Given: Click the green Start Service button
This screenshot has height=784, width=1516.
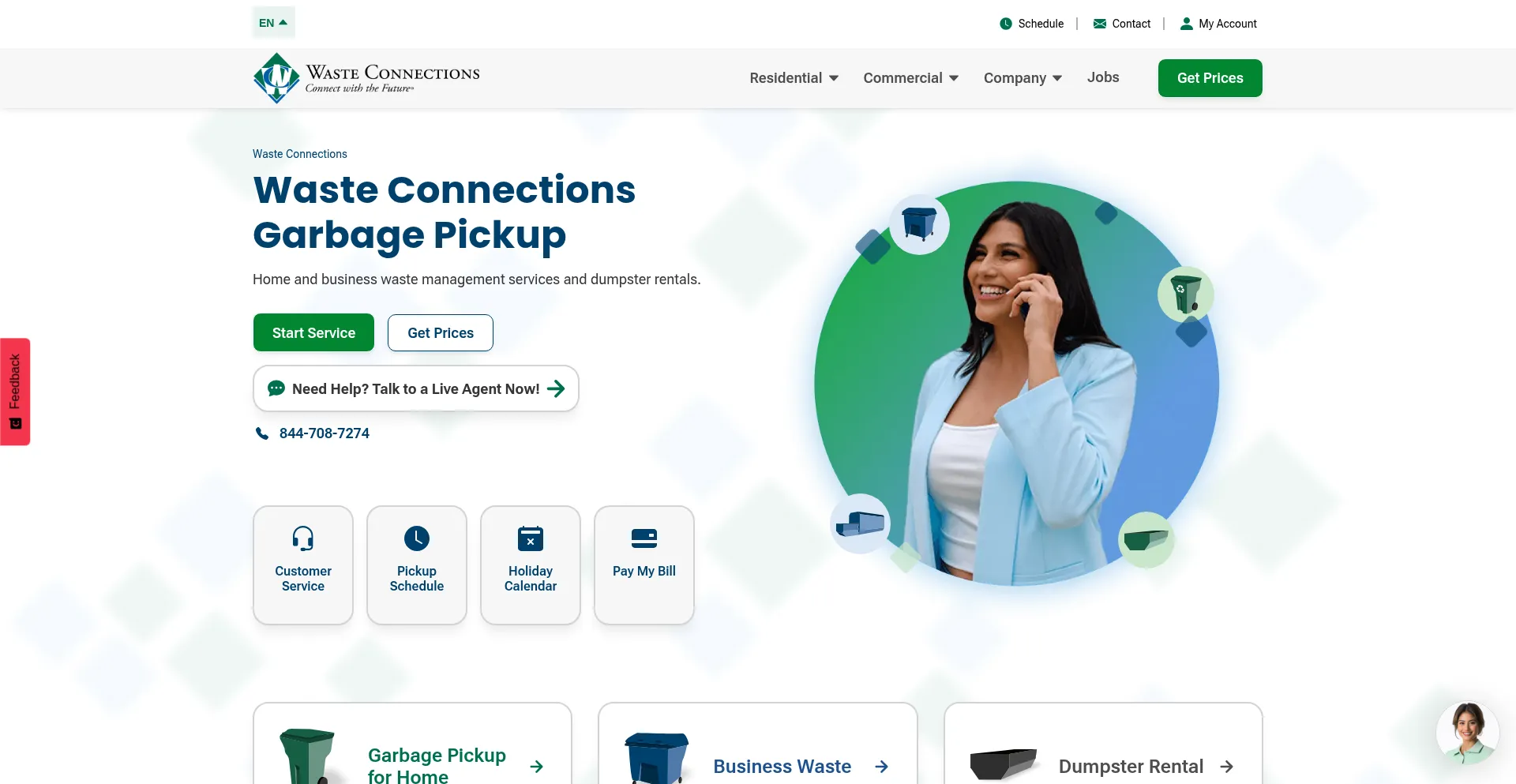Looking at the screenshot, I should (313, 332).
